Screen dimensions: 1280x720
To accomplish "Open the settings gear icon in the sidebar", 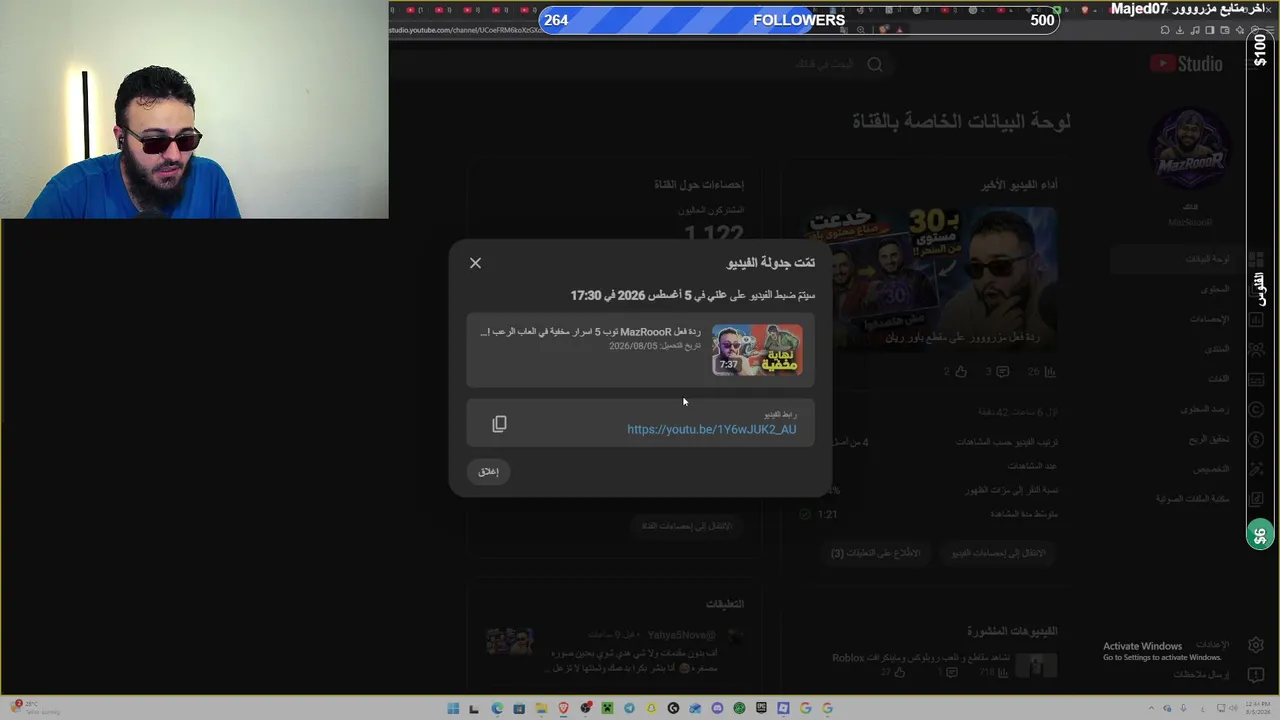I will pos(1256,645).
